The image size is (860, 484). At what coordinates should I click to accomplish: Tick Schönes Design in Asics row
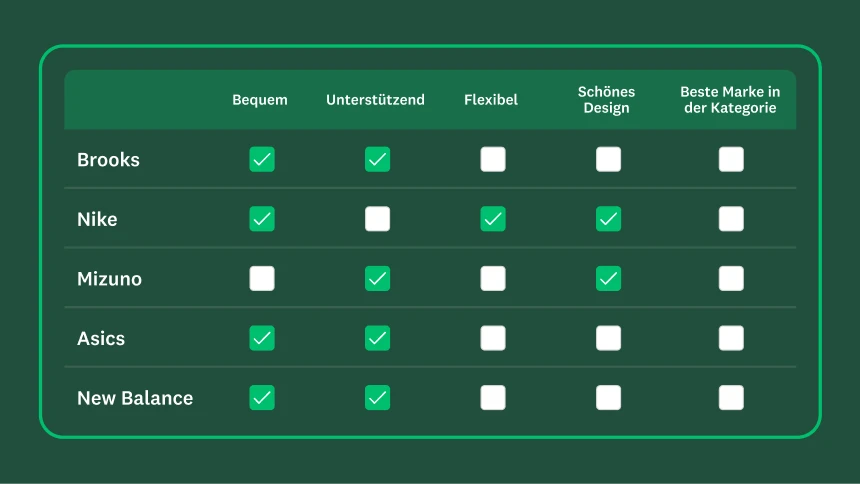tap(608, 338)
